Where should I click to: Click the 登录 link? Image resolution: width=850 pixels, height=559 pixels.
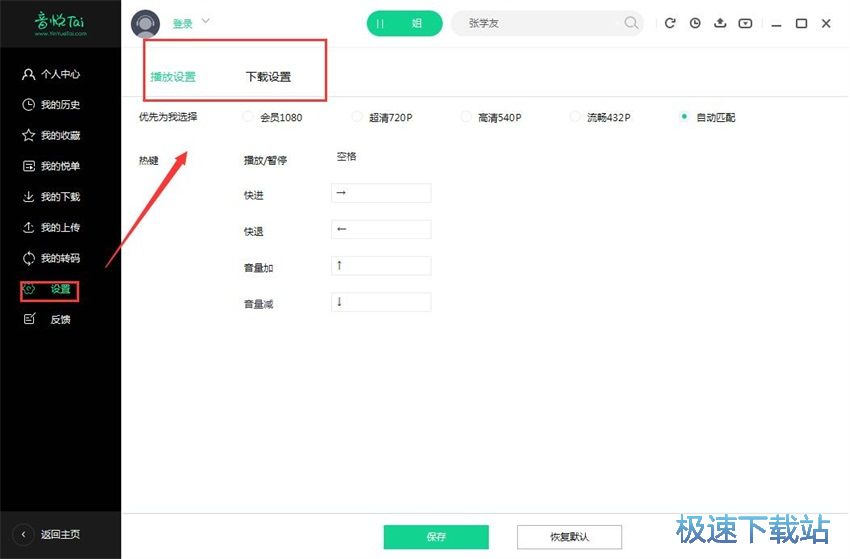coord(182,24)
